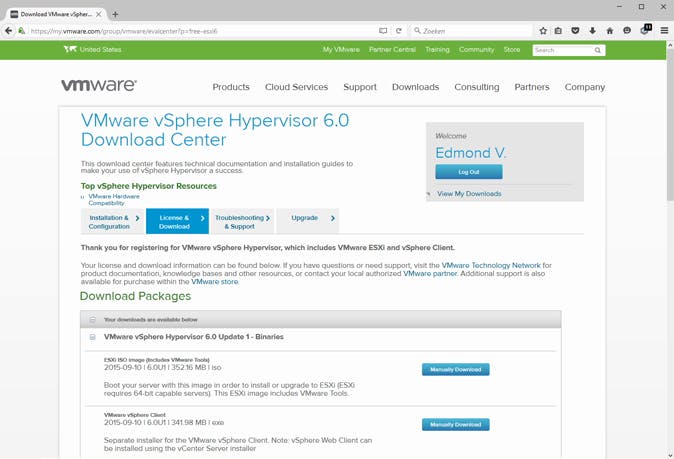Collapse the vSphere Hypervisor 6.0 Update 1 Binaries row
This screenshot has width=674, height=459.
(x=92, y=337)
